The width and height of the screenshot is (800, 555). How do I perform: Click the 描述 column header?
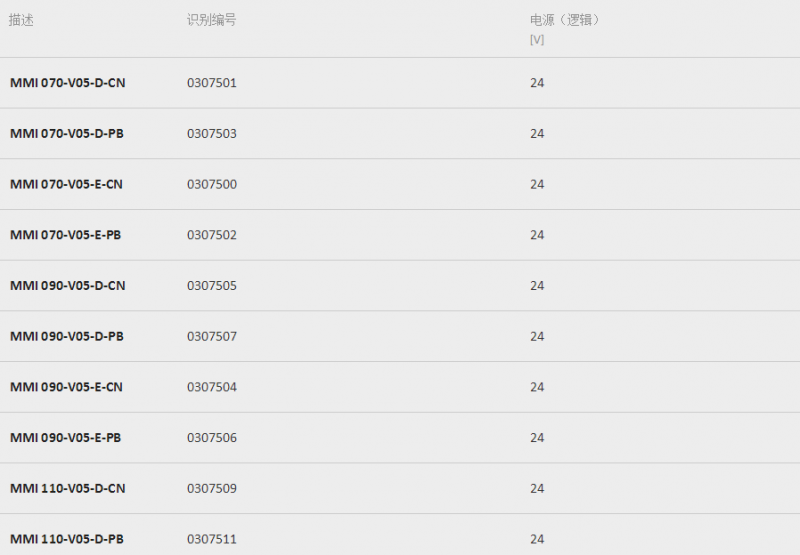tap(21, 20)
